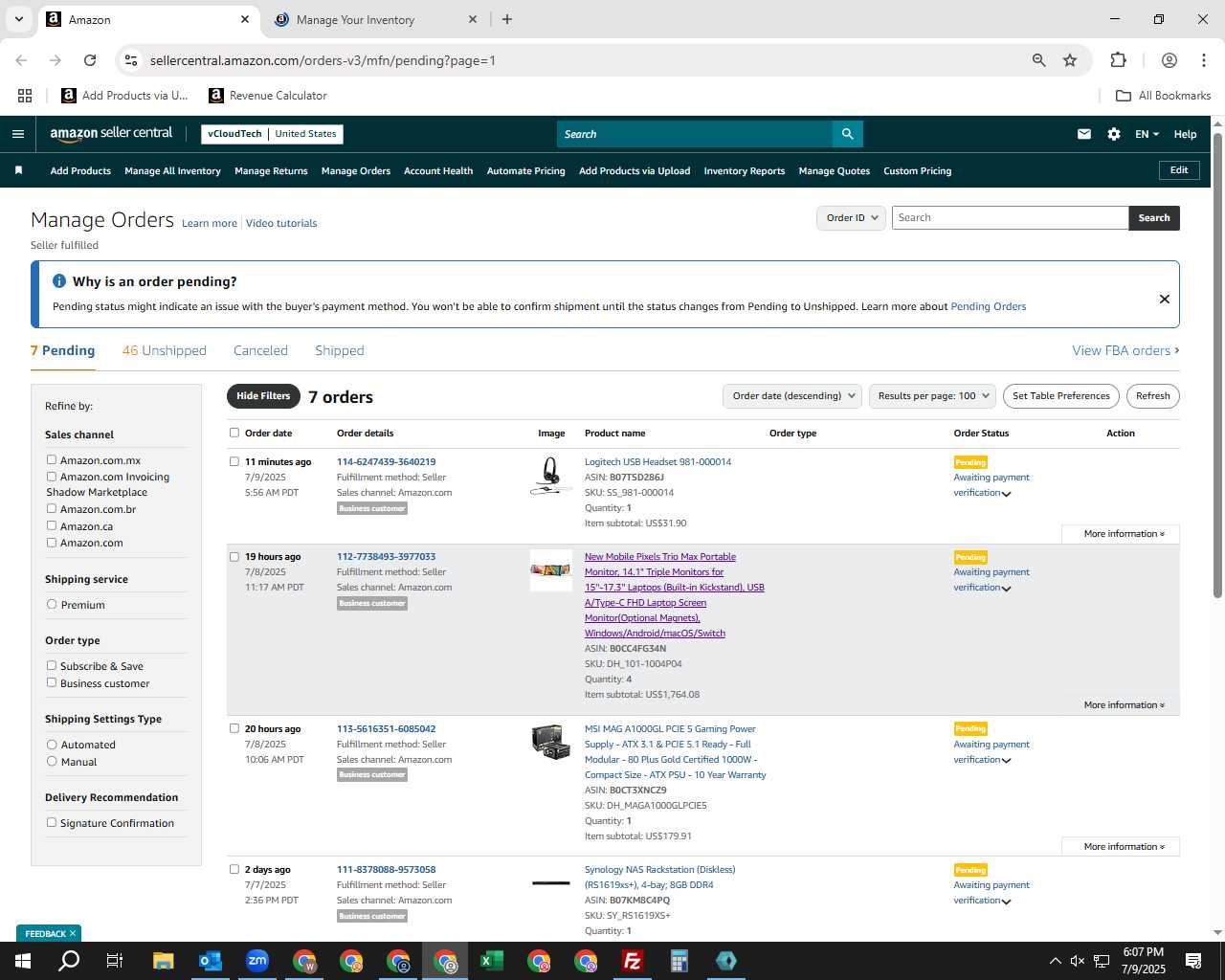The width and height of the screenshot is (1225, 980).
Task: Select the Premium shipping service radio
Action: (52, 605)
